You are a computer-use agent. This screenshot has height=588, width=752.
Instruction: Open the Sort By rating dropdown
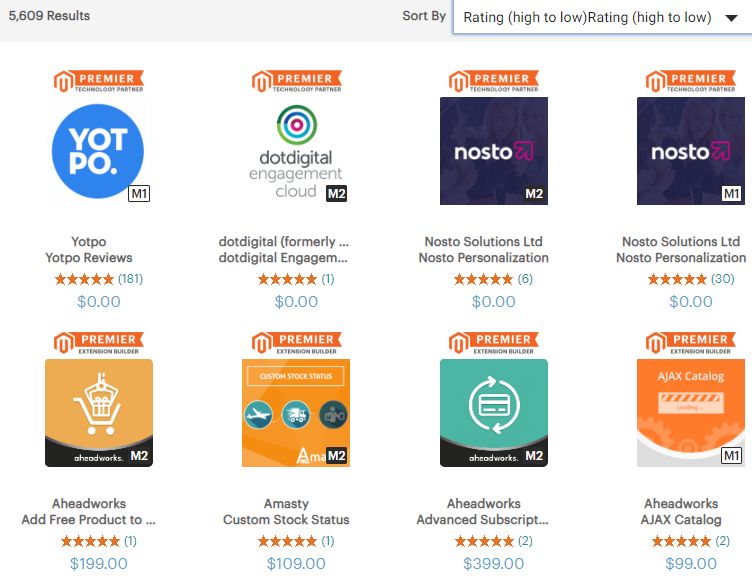pyautogui.click(x=602, y=17)
